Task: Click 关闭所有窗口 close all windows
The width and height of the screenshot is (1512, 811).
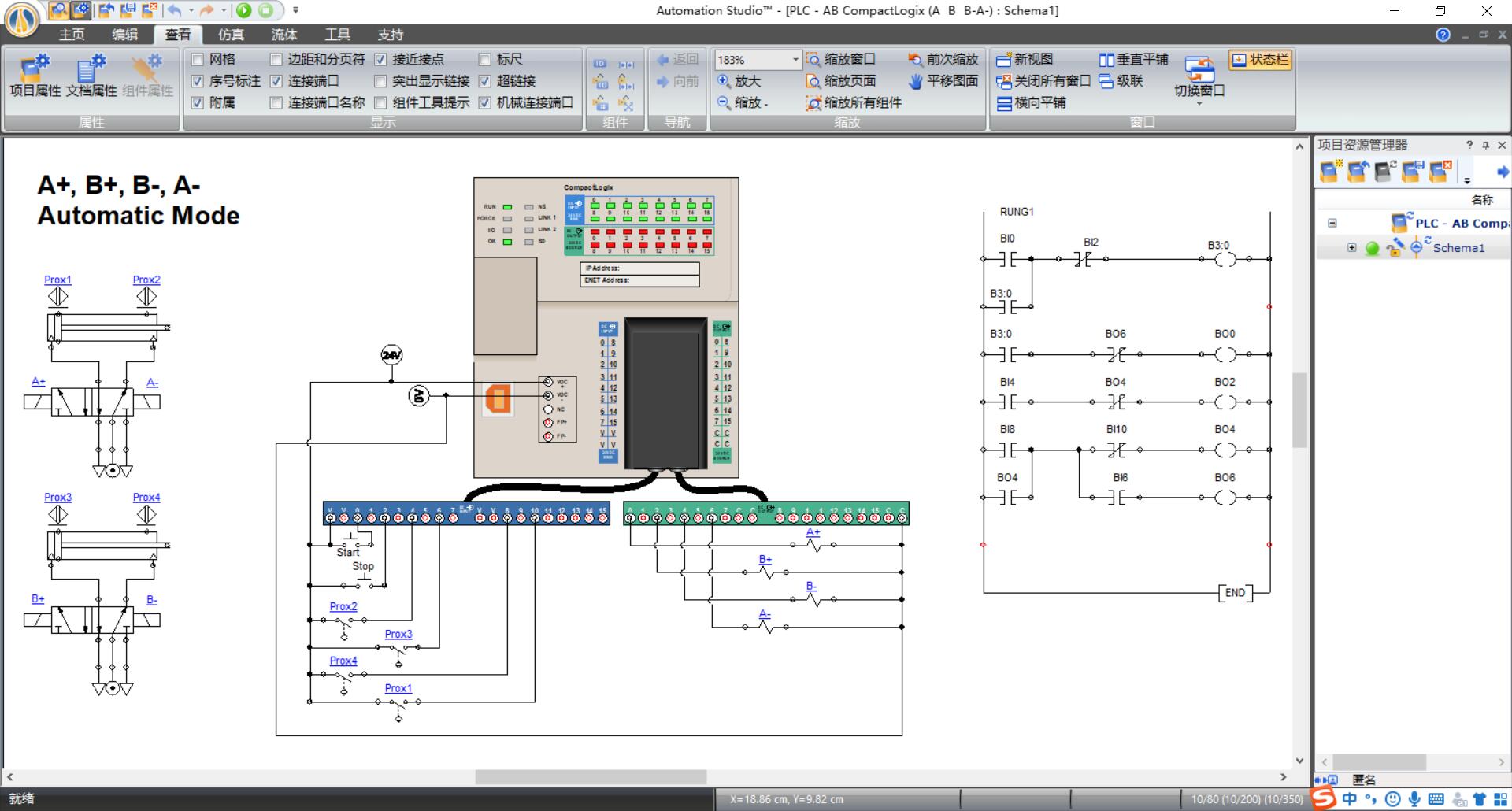Action: [1043, 81]
